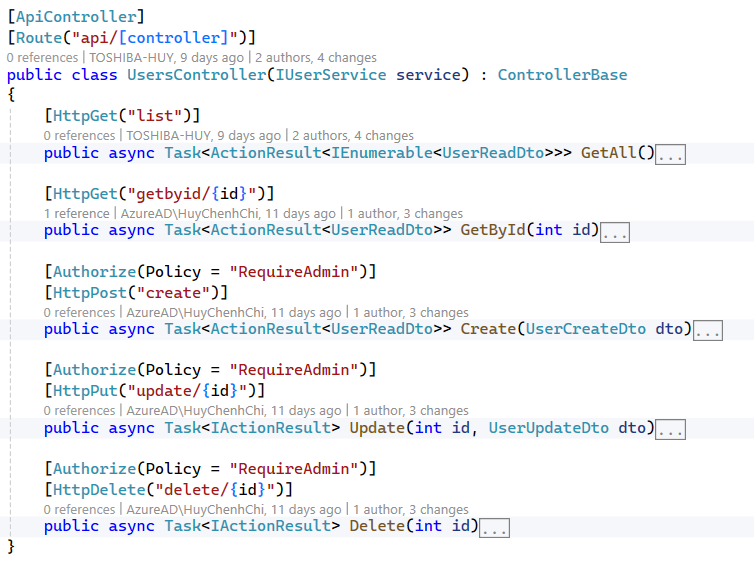This screenshot has height=565, width=754.
Task: Expand the collapsed Create method body
Action: [x=707, y=331]
